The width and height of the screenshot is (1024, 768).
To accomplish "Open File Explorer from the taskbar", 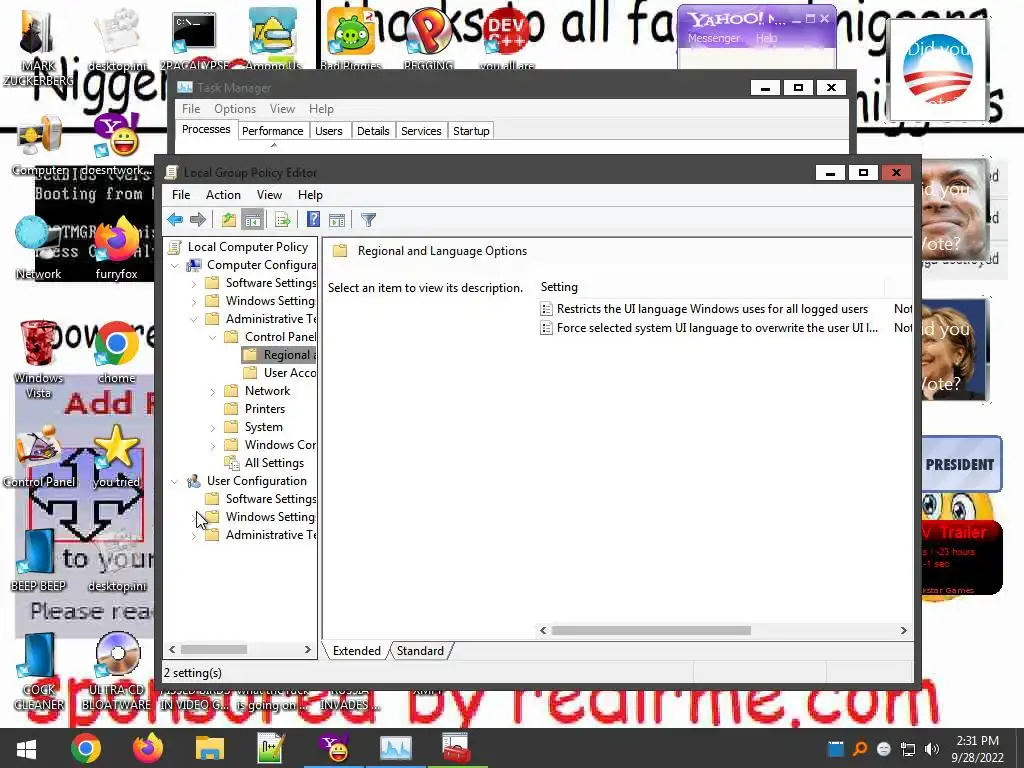I will click(210, 748).
